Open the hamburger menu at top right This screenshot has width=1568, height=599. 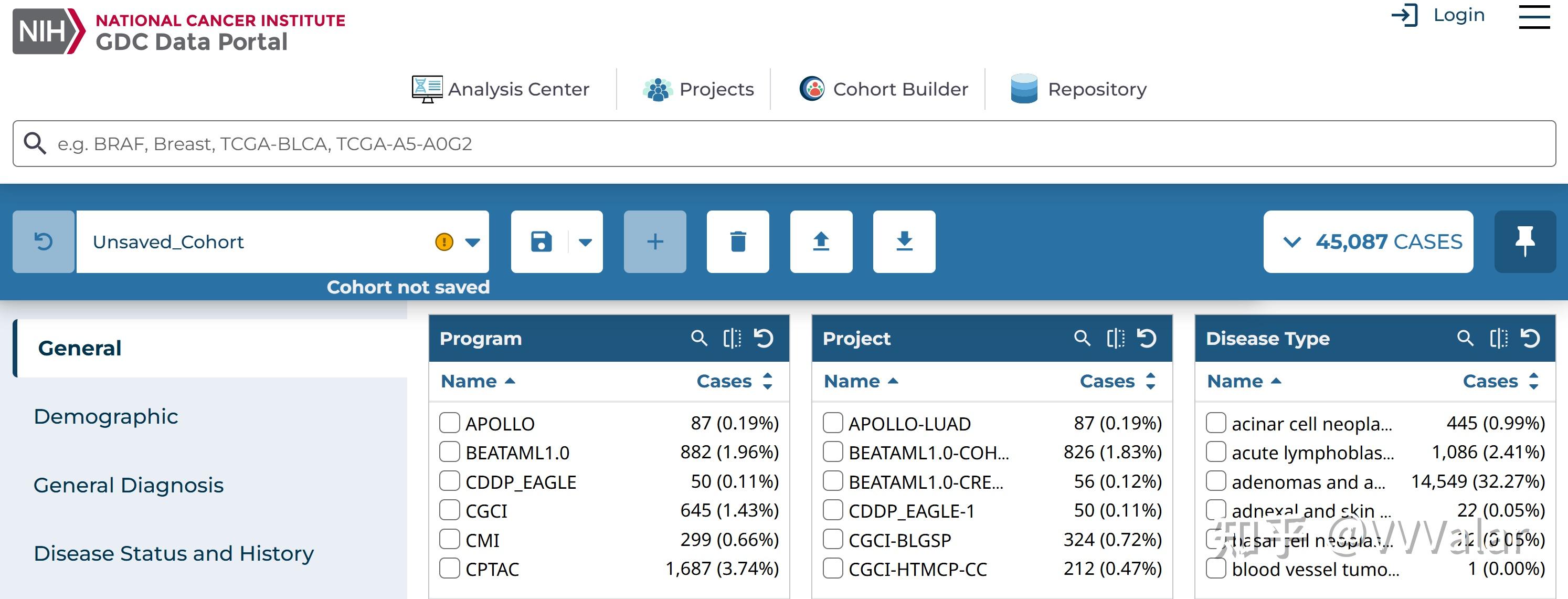(1534, 16)
